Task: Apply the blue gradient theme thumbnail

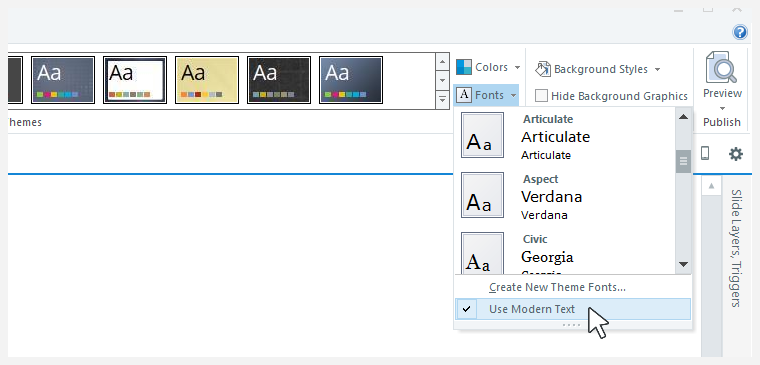Action: [351, 80]
